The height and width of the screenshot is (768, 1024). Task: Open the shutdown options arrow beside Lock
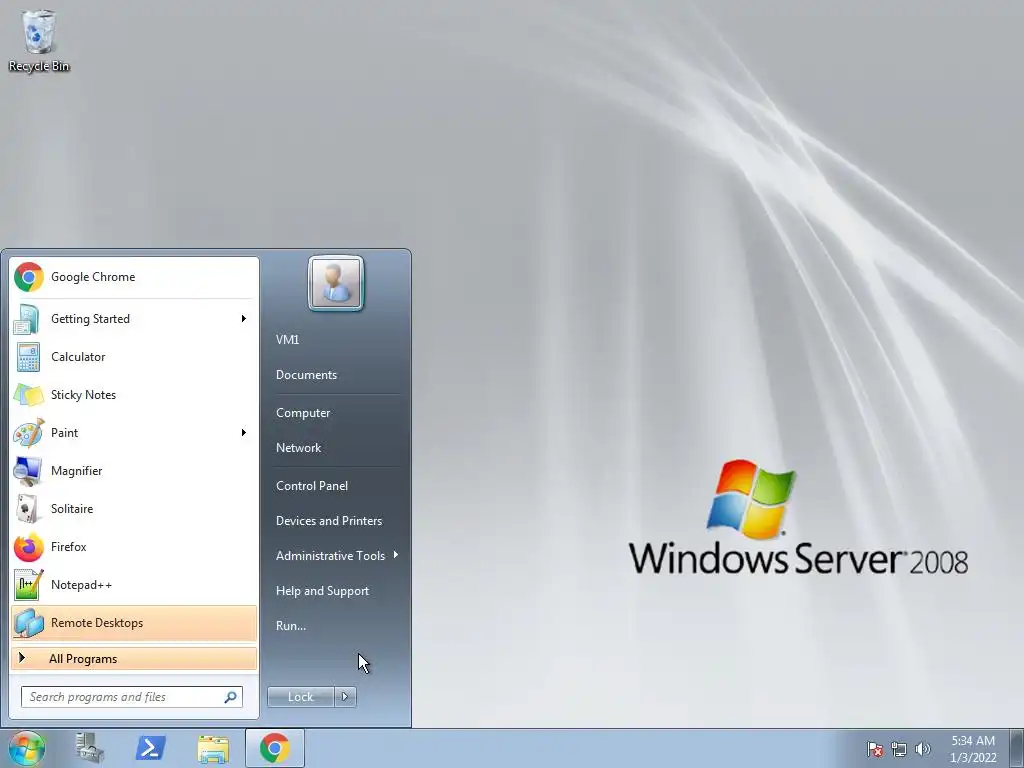(345, 697)
